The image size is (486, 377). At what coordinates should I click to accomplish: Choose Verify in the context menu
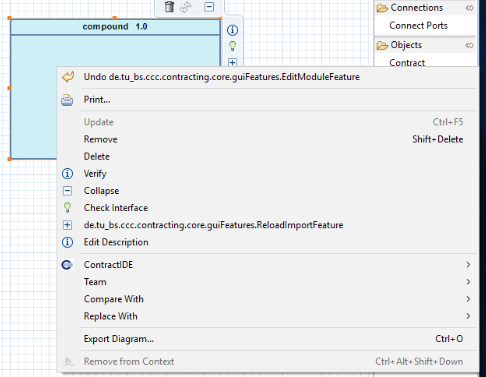point(268,174)
